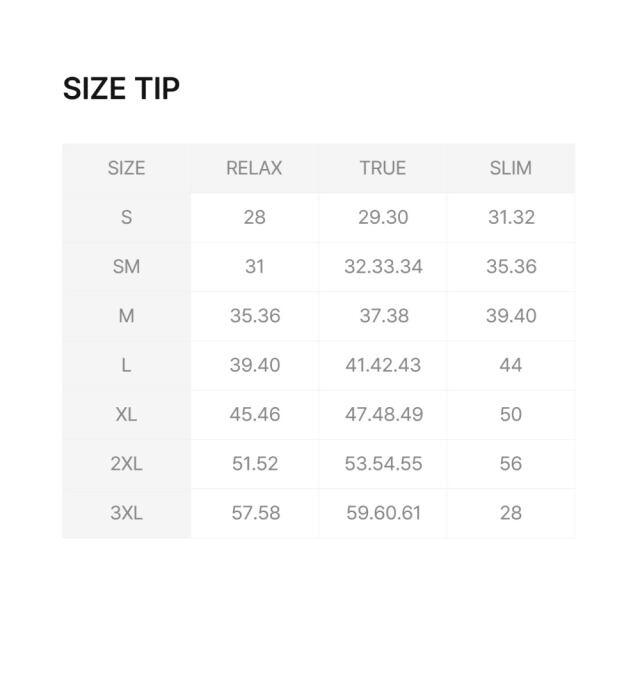Image resolution: width=640 pixels, height=695 pixels.
Task: Select the 31.32 cell in SLIM column
Action: [511, 217]
